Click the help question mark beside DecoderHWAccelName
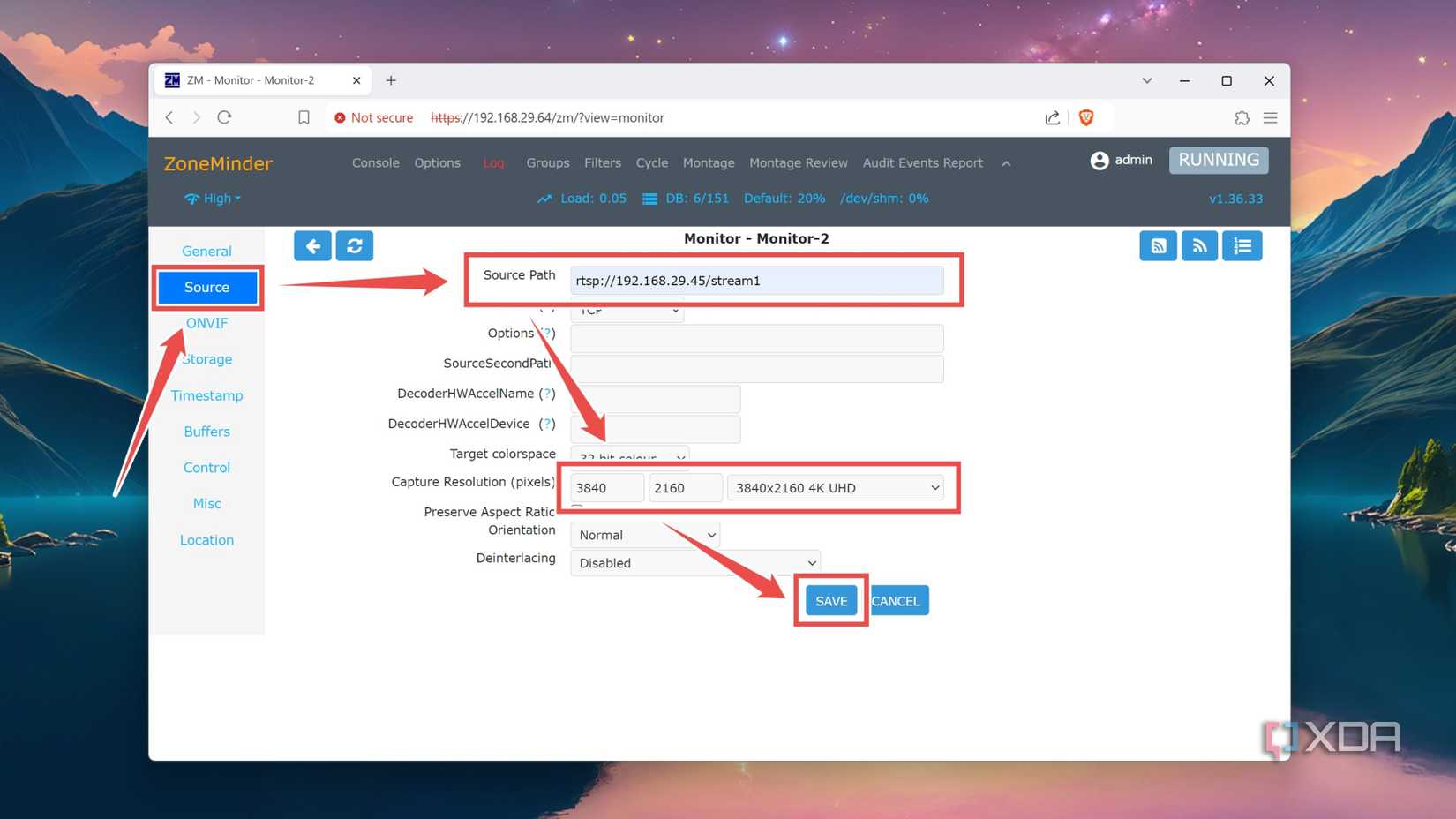Screen dimensions: 1456x819 pos(547,394)
